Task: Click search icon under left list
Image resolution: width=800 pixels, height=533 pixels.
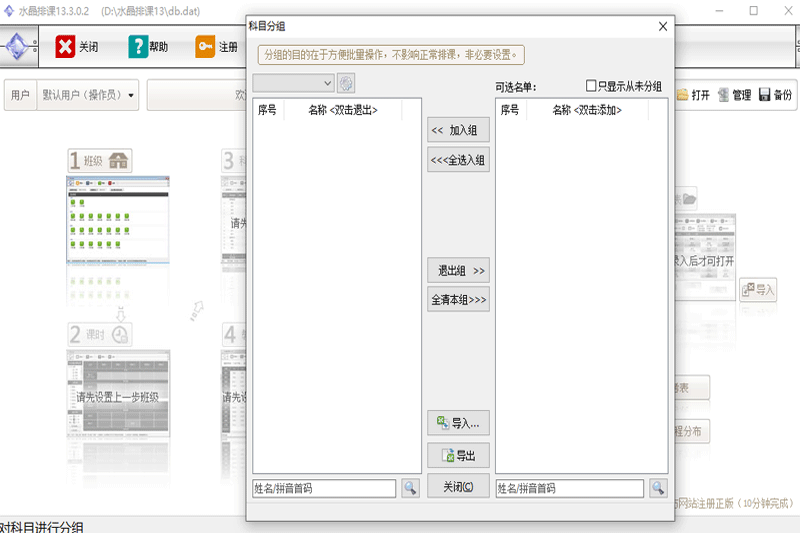Action: pos(410,488)
